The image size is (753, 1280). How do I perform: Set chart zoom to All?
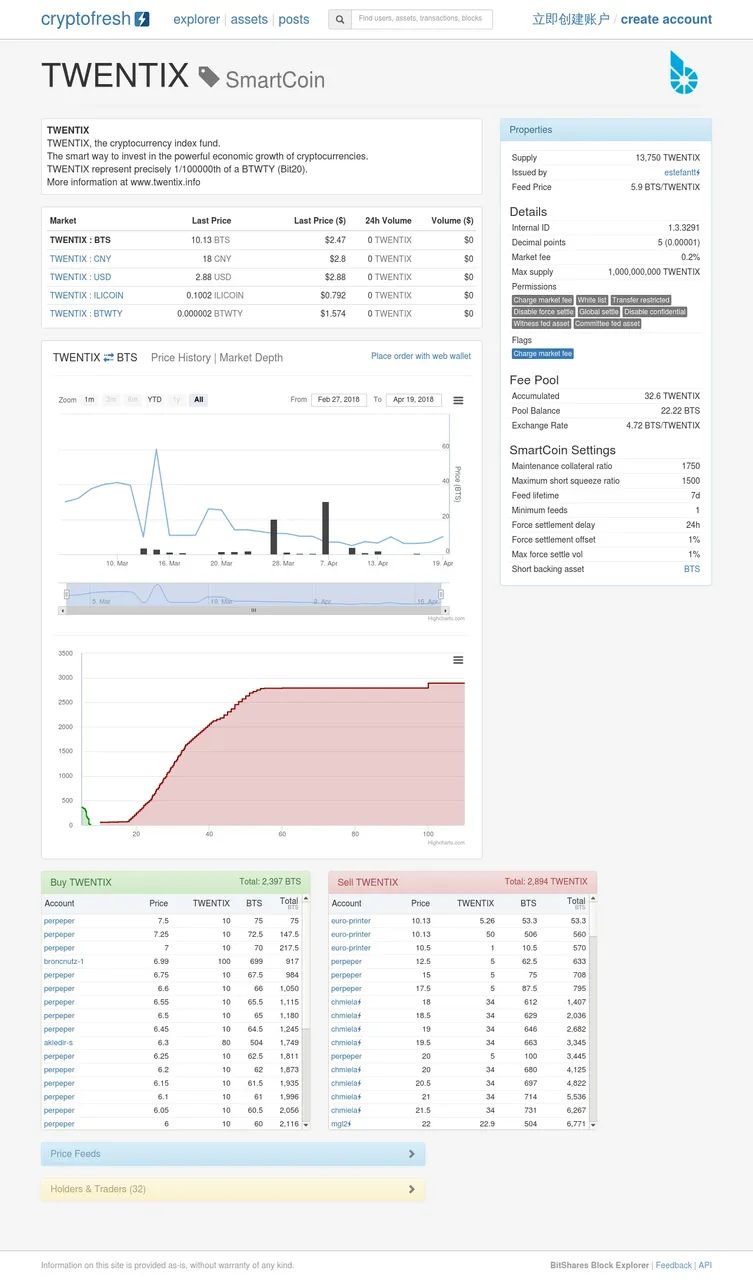click(199, 400)
